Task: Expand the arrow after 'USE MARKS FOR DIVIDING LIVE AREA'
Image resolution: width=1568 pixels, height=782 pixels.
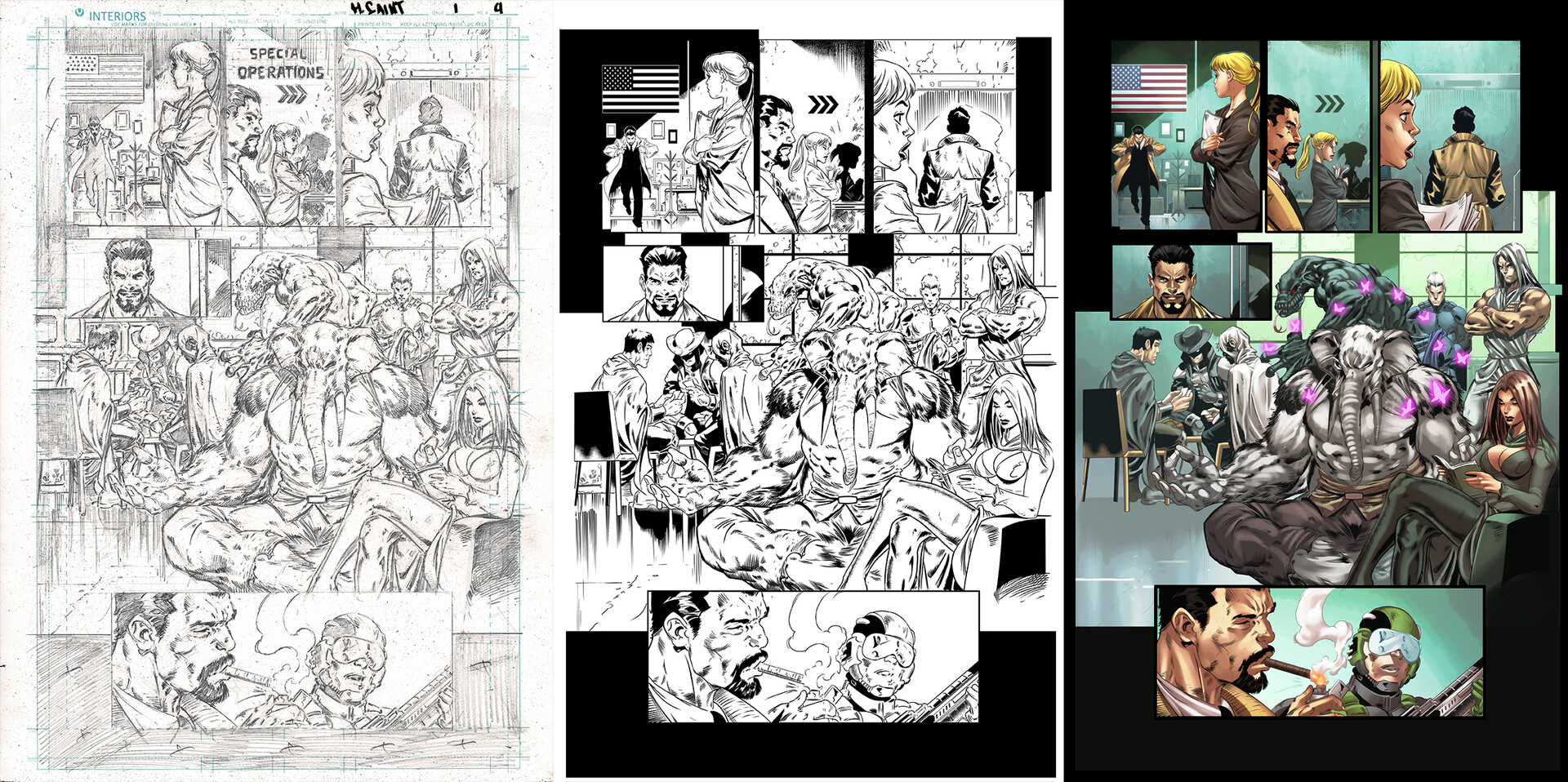Action: tap(196, 24)
